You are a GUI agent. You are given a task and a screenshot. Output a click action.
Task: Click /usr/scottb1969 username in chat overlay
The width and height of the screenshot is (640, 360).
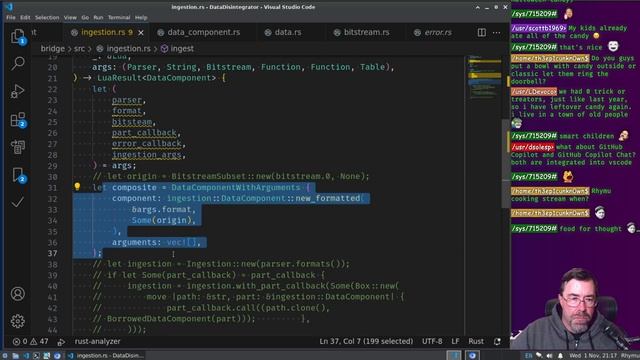(539, 28)
